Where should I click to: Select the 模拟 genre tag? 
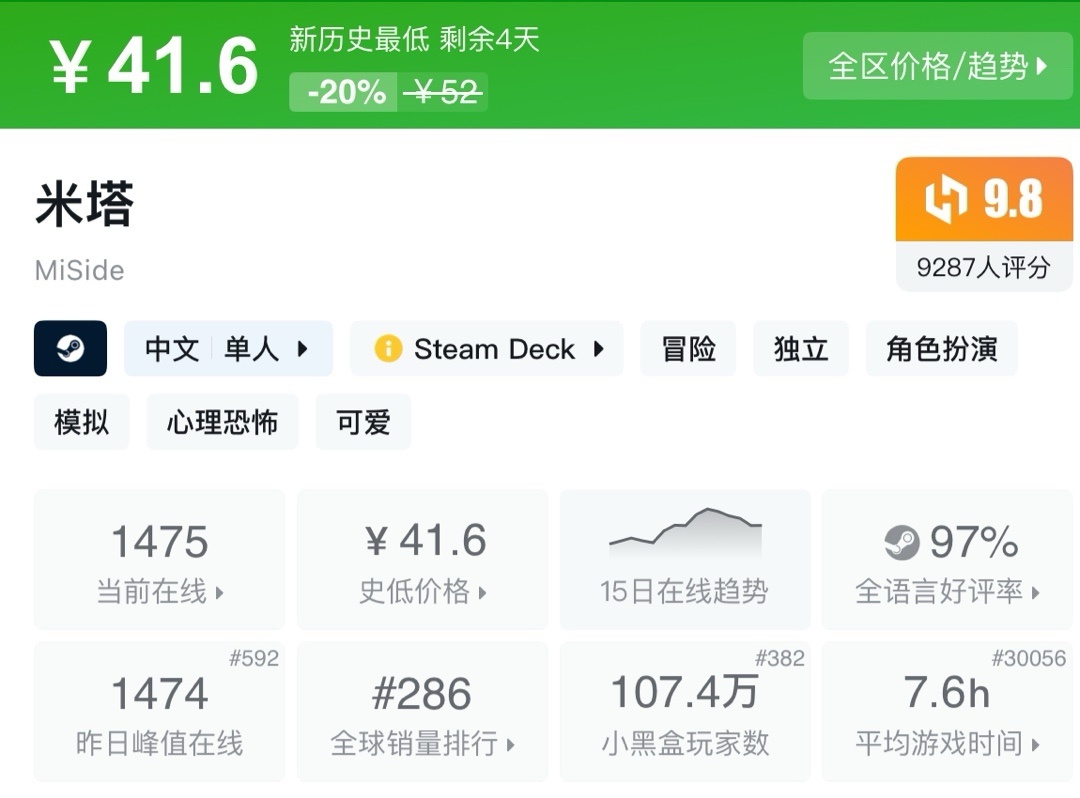click(x=82, y=422)
